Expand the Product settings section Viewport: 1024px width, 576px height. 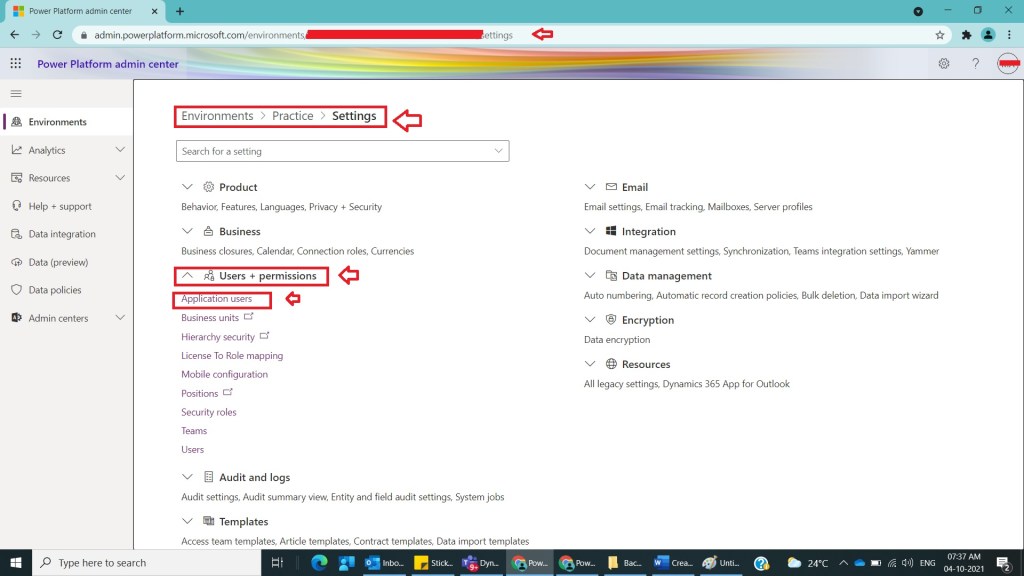[187, 187]
